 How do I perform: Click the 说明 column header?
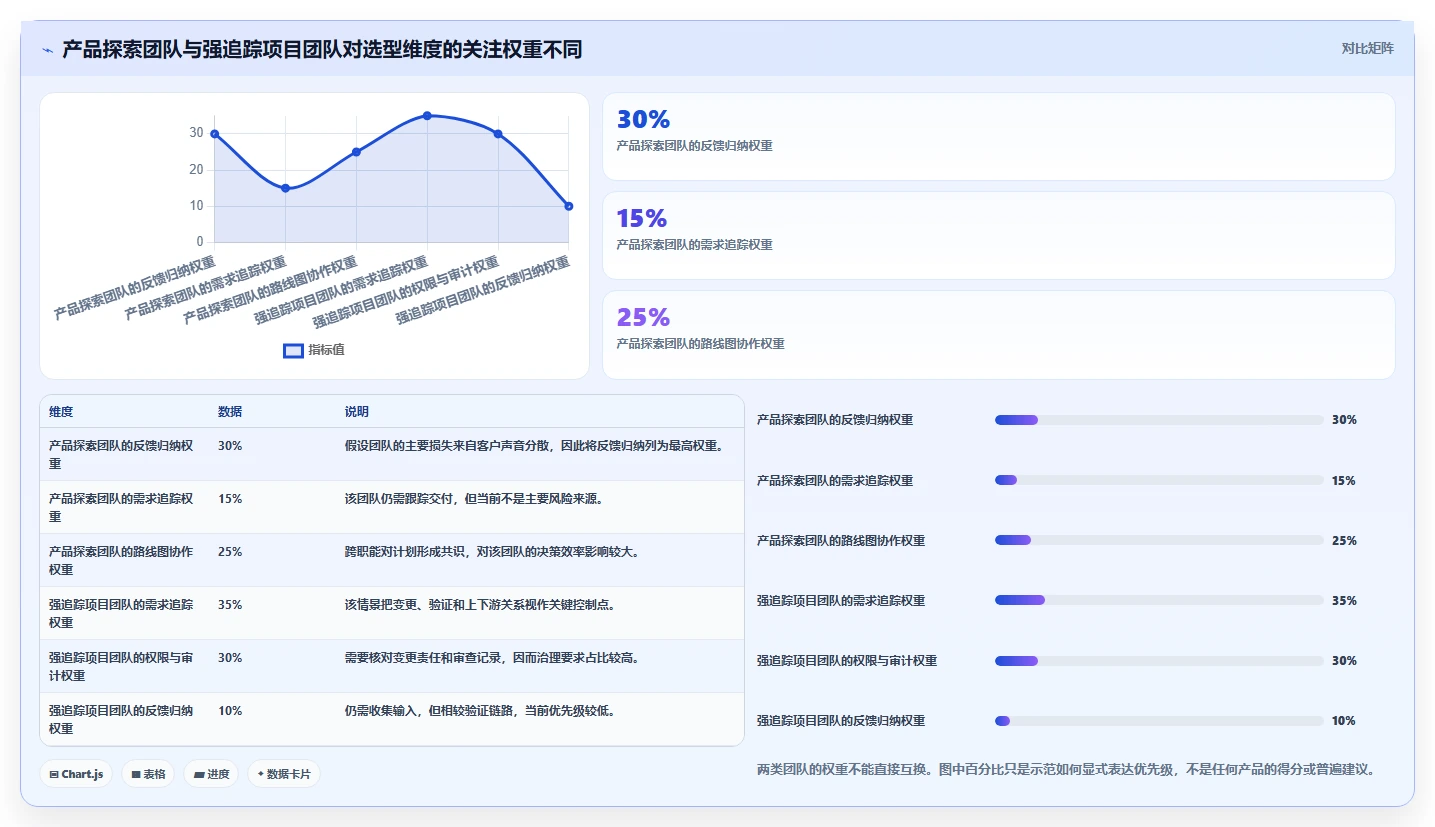coord(357,412)
